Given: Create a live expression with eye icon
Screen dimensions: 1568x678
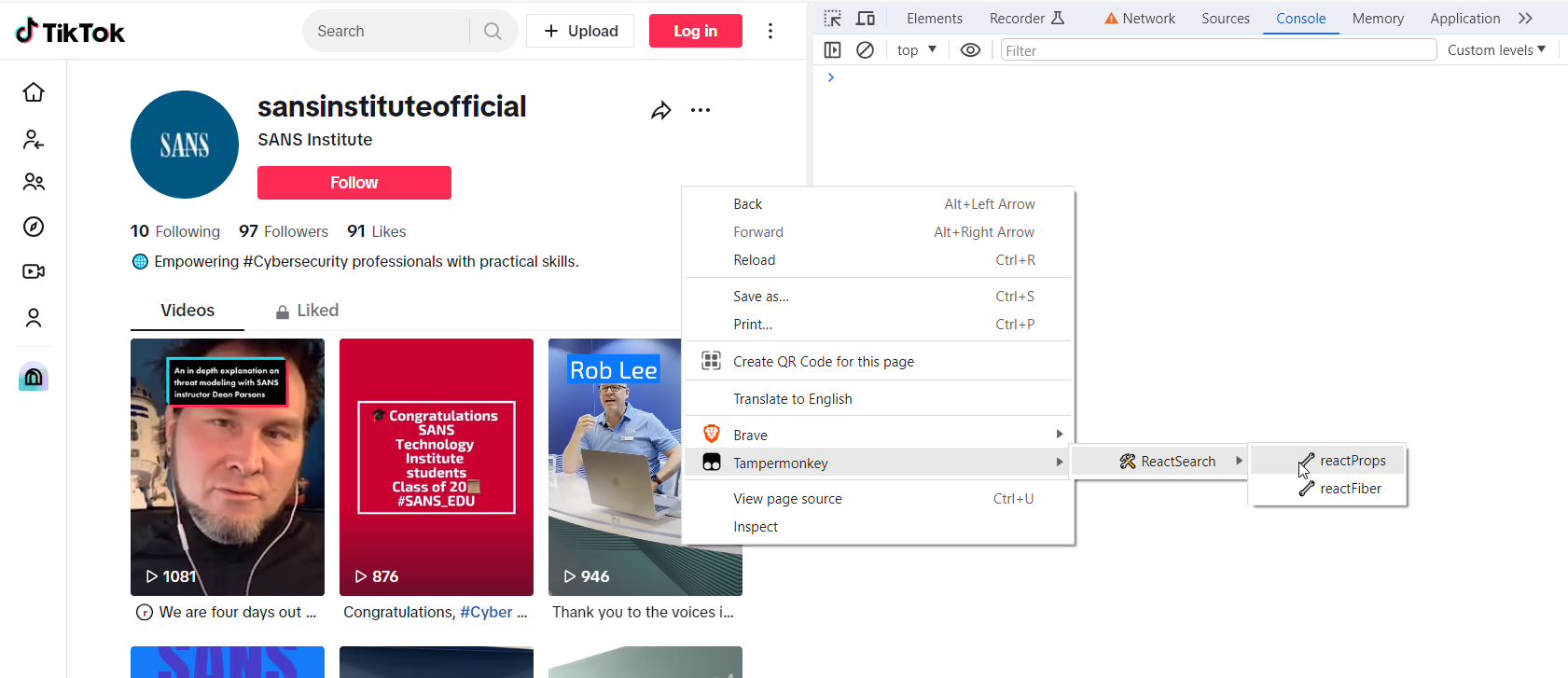Looking at the screenshot, I should 971,50.
